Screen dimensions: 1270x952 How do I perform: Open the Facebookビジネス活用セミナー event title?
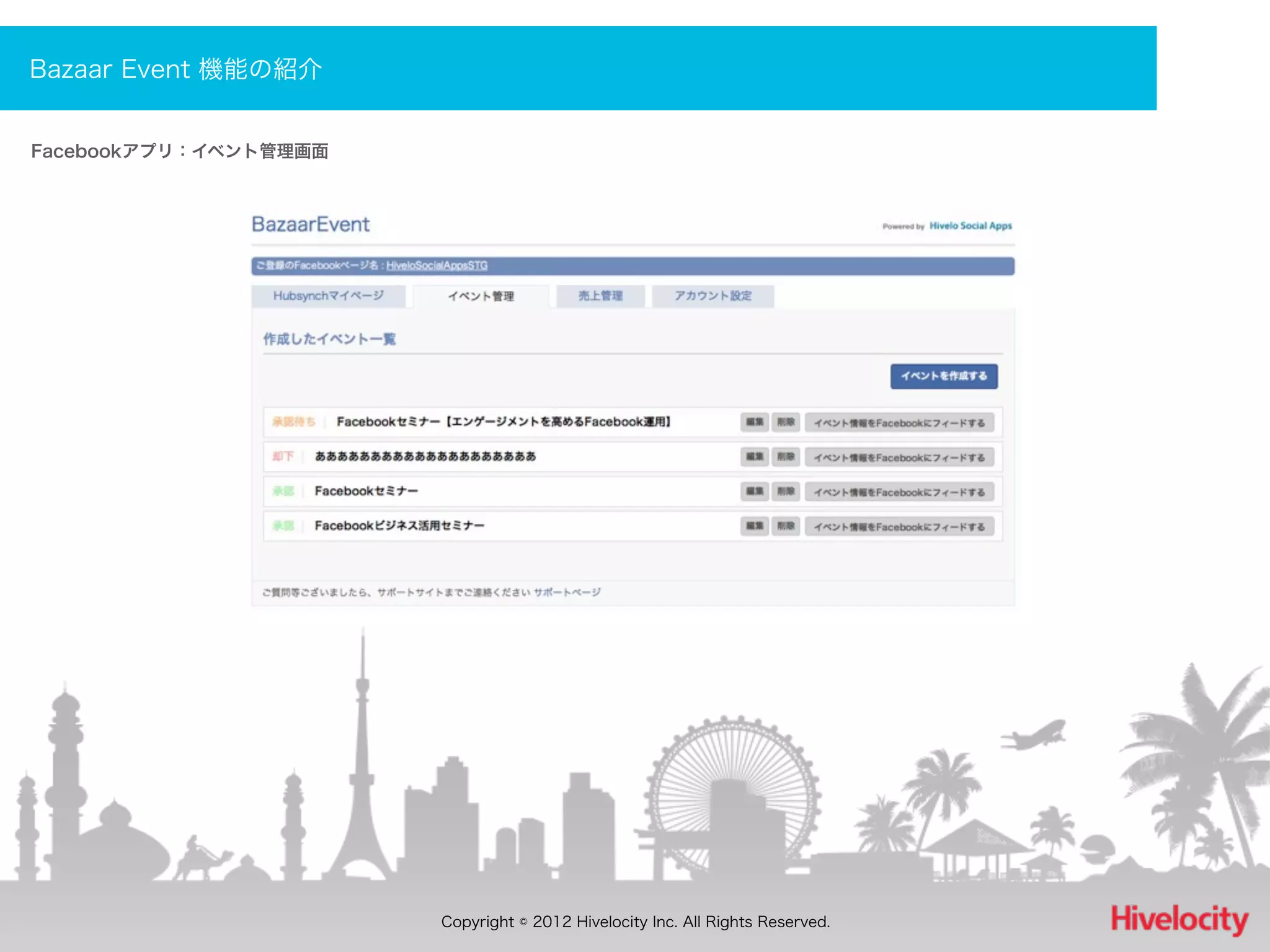click(x=399, y=526)
